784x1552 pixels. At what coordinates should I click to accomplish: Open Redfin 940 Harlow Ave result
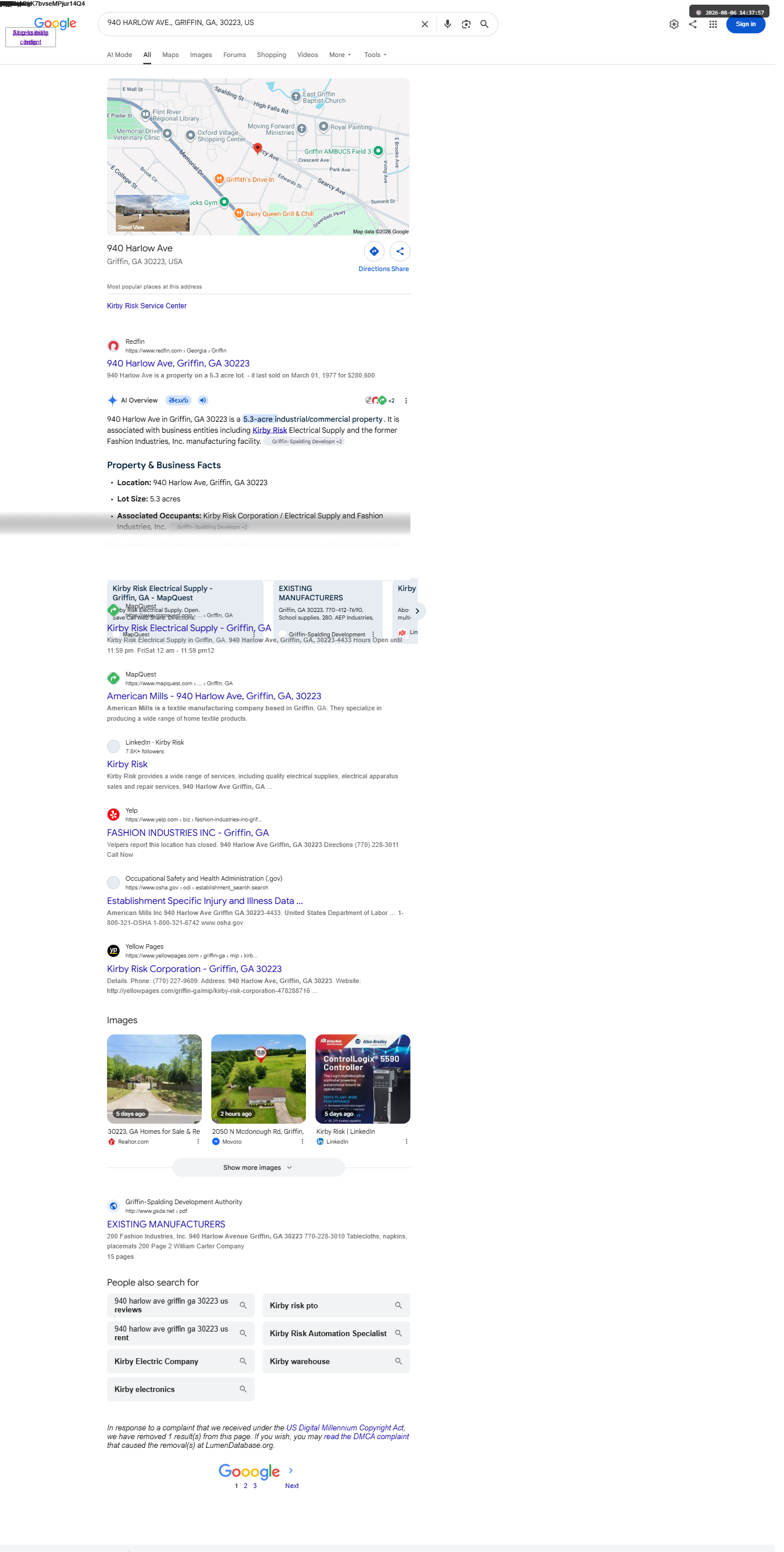(178, 364)
